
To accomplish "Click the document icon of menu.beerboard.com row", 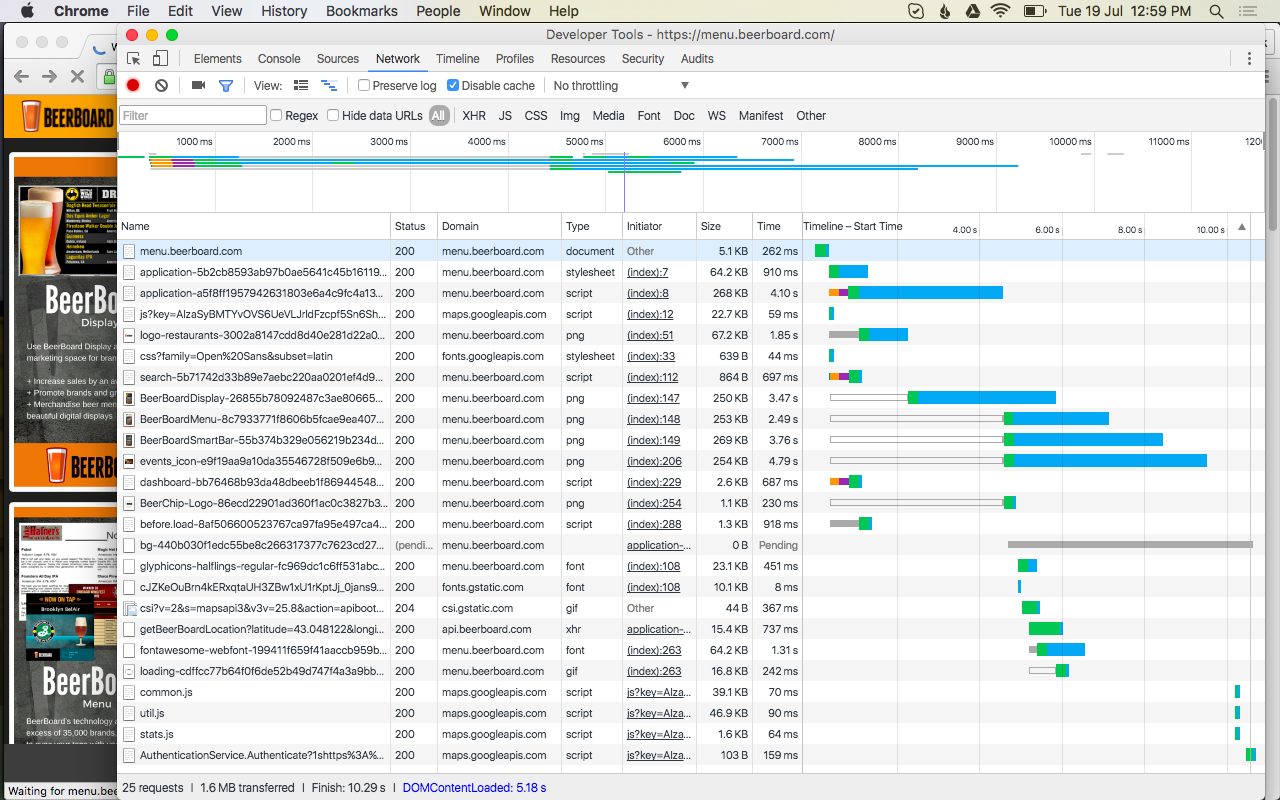I will pos(129,251).
